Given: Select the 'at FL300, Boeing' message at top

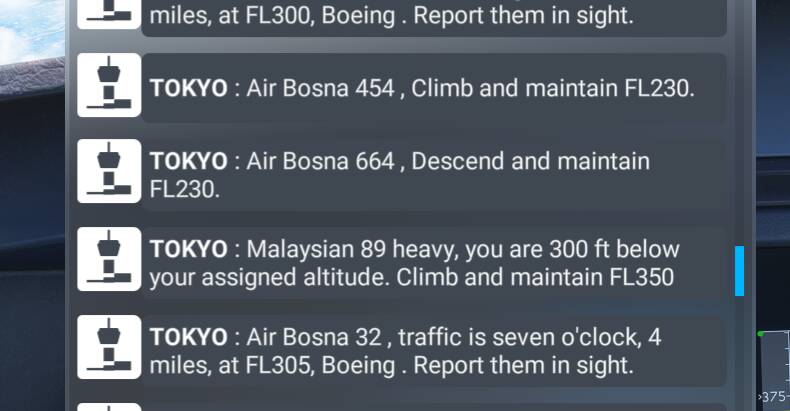Looking at the screenshot, I should 434,18.
